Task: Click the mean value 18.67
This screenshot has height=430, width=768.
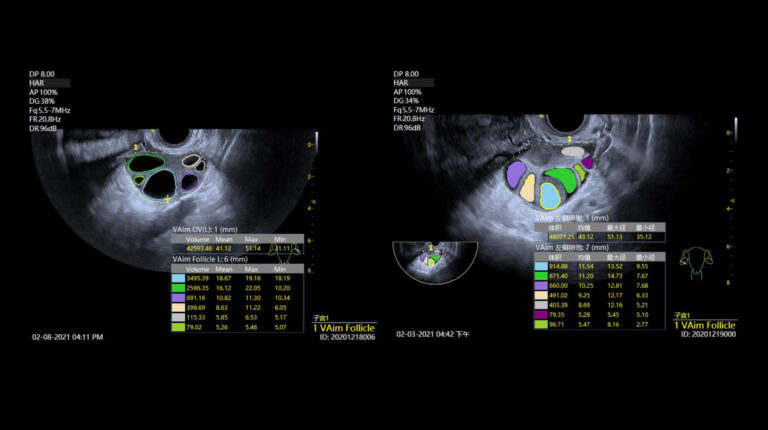Action: click(223, 278)
